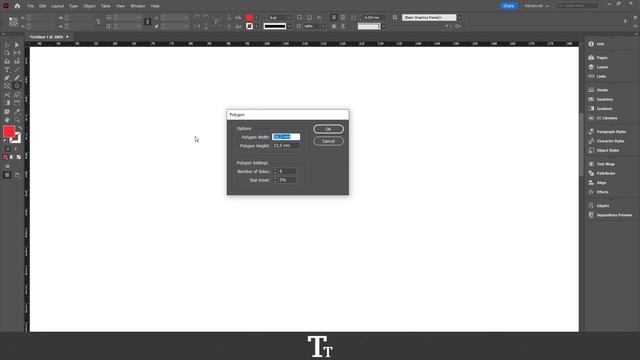Select the Eyedropper tool
The image size is (640, 360).
[x=17, y=111]
